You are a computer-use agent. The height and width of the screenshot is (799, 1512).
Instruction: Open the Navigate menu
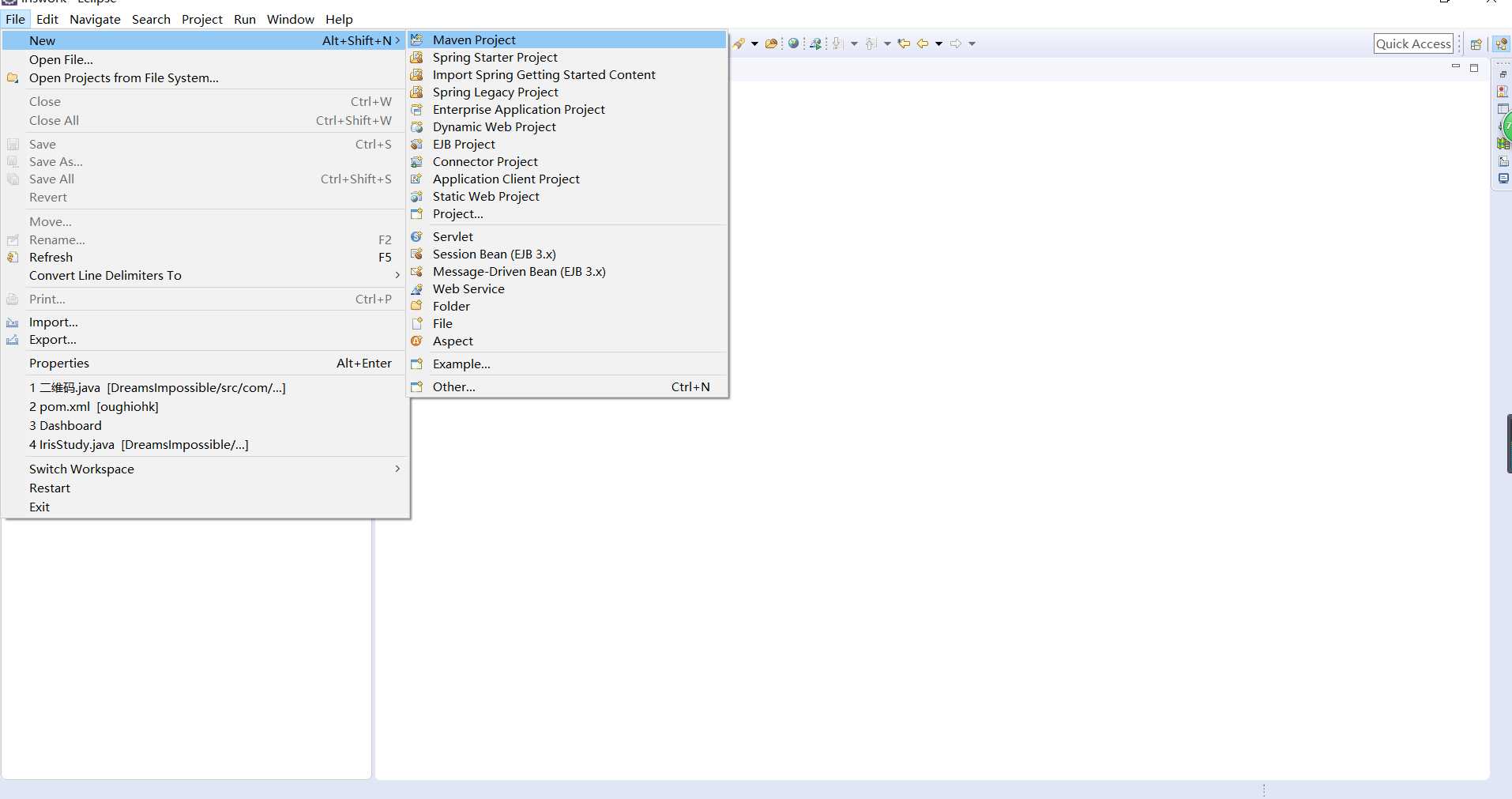coord(95,19)
